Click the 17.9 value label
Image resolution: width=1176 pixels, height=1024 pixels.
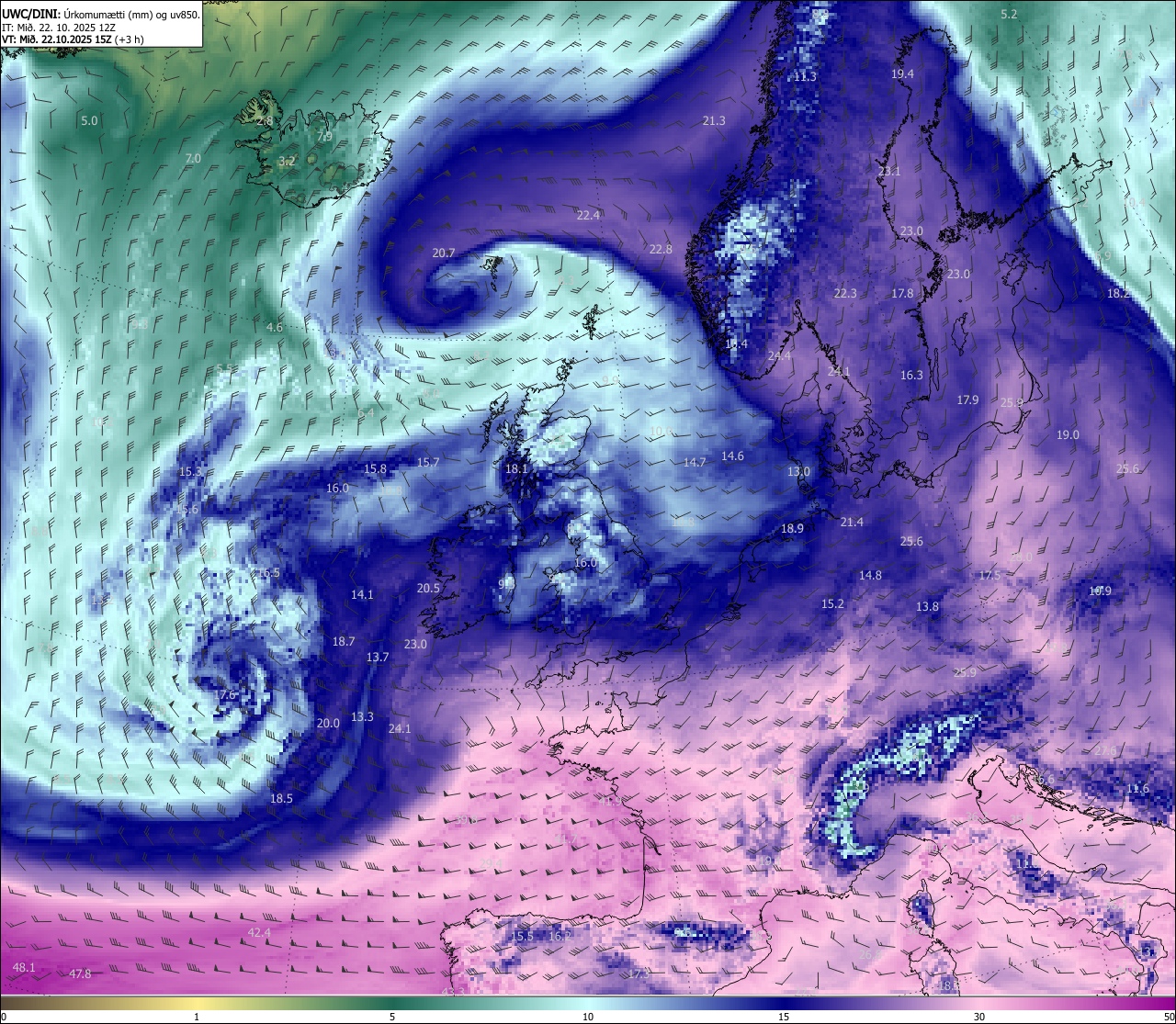(967, 399)
